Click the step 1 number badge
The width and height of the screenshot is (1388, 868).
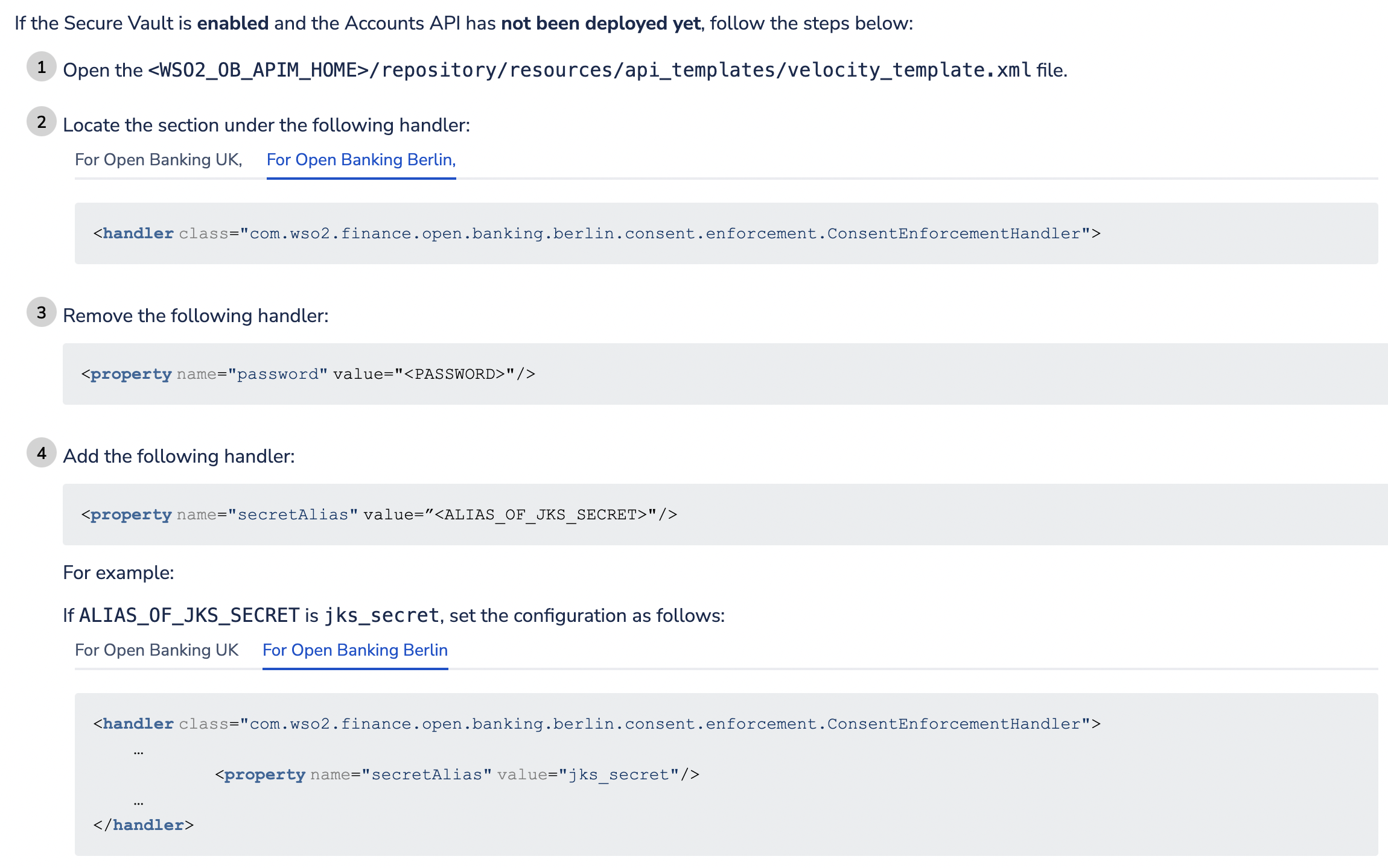pyautogui.click(x=41, y=68)
